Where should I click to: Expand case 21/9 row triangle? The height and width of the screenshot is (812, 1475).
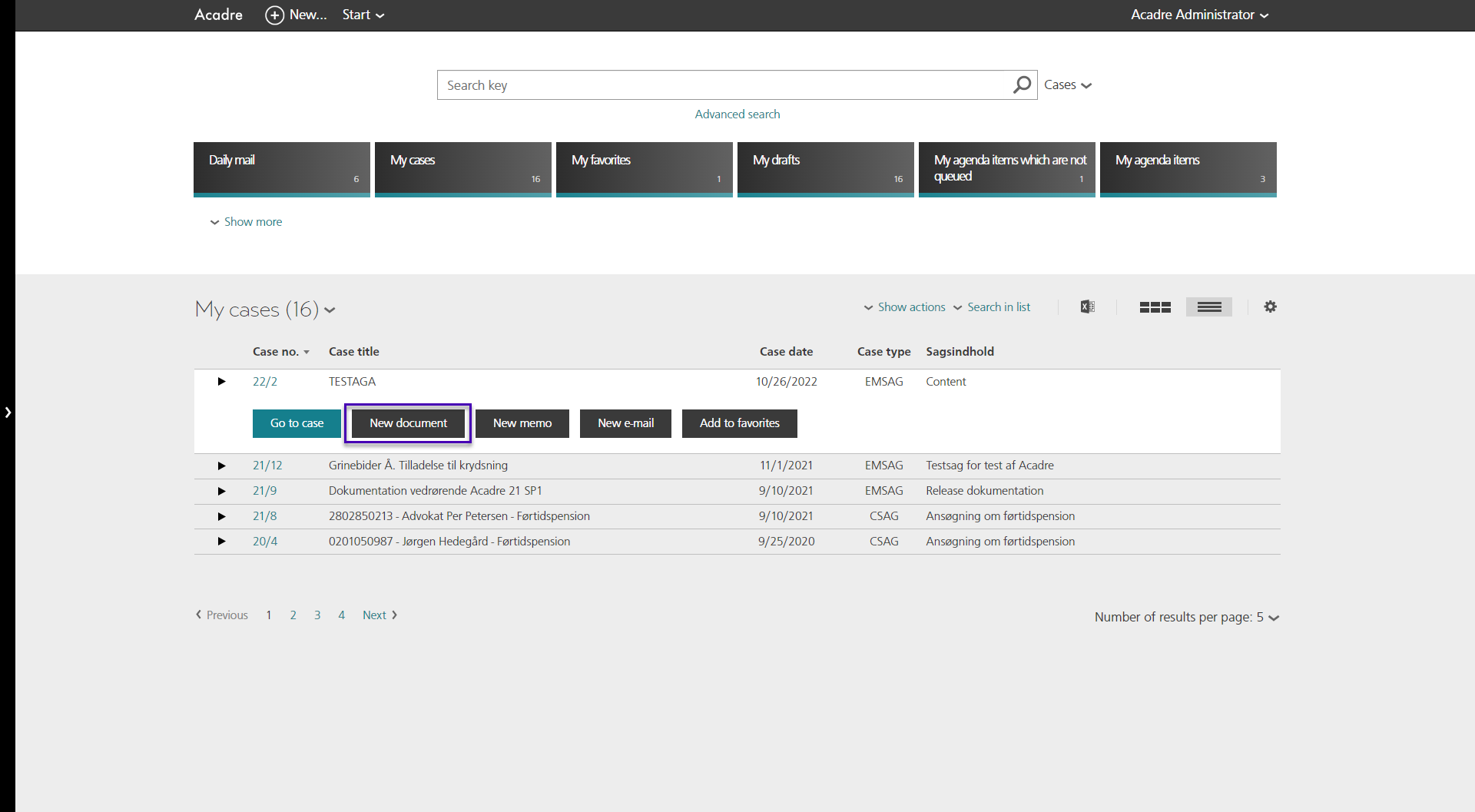point(221,491)
